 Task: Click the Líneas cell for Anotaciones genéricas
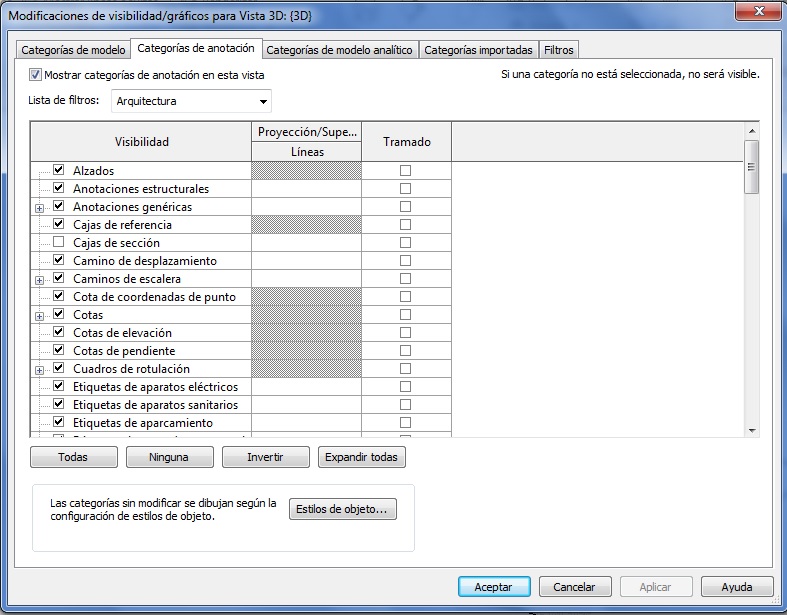click(x=305, y=207)
